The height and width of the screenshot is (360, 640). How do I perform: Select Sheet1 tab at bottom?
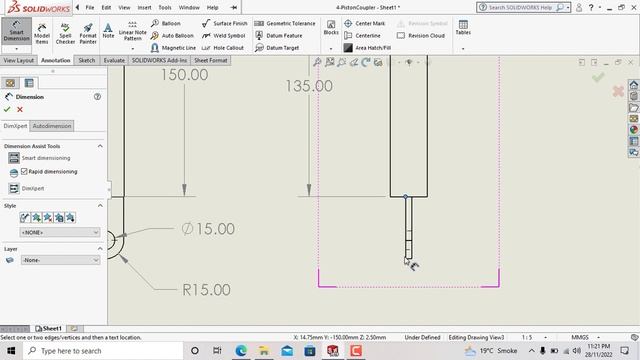(x=49, y=329)
